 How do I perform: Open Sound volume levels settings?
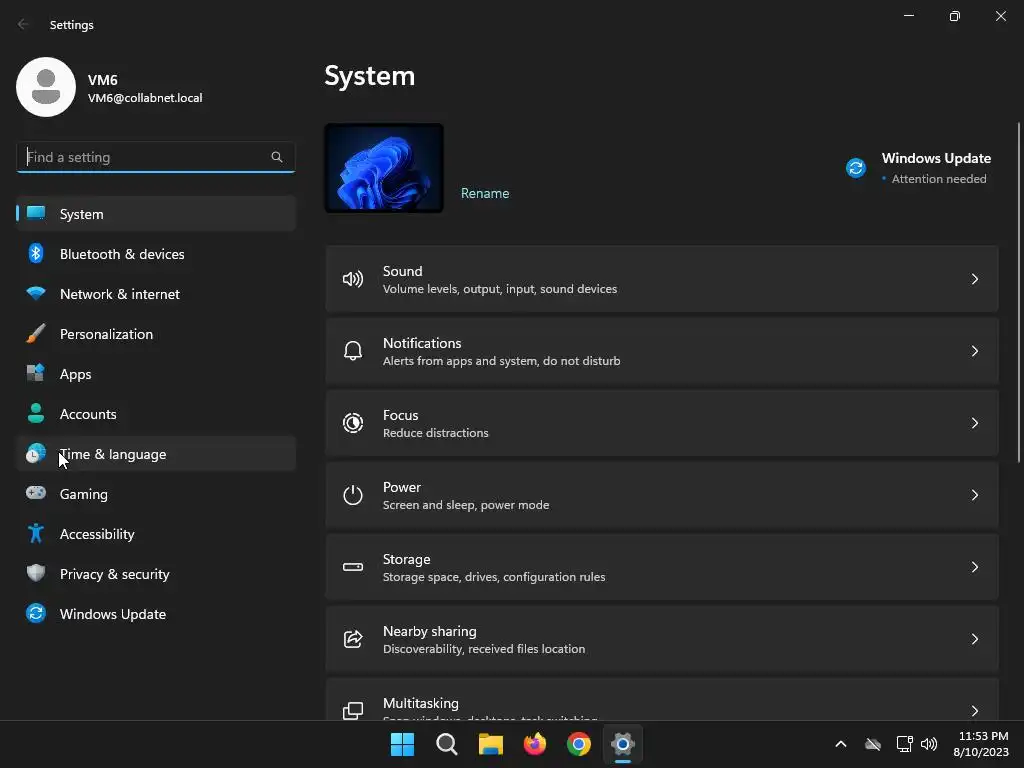tap(662, 280)
